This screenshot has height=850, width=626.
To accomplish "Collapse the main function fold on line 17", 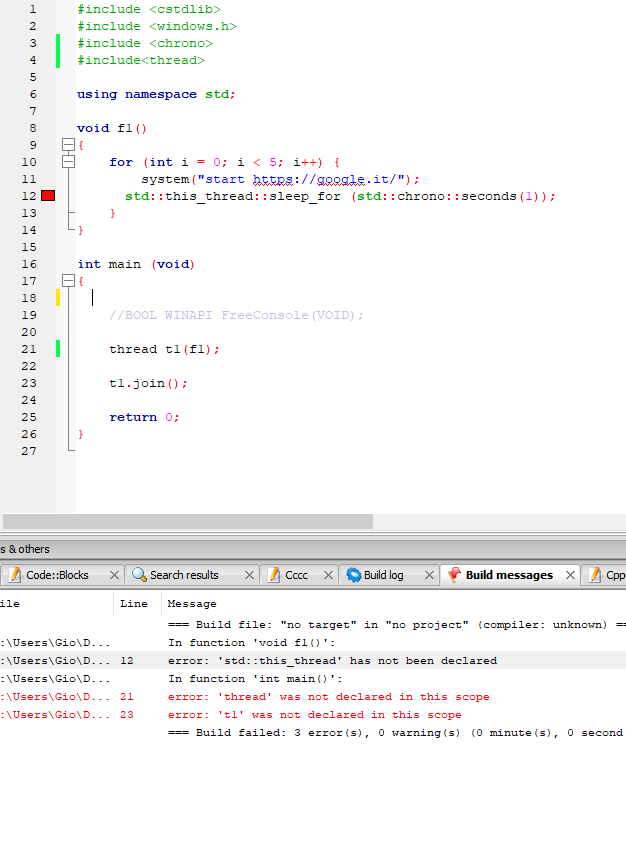I will coord(68,280).
